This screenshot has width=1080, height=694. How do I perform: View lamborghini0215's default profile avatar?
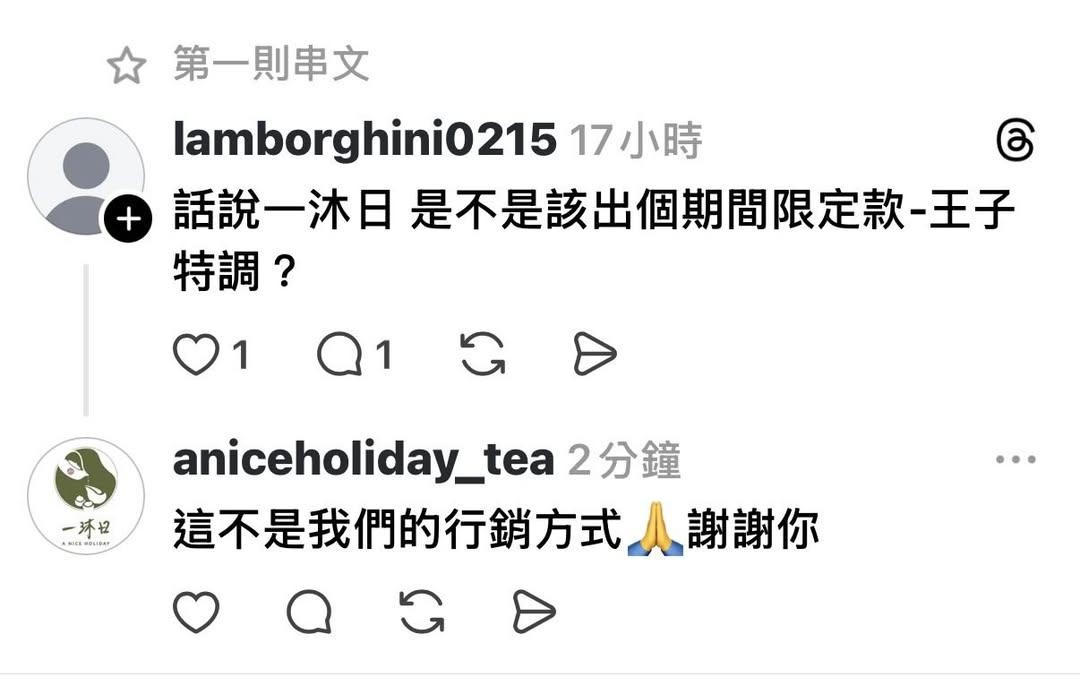[86, 176]
